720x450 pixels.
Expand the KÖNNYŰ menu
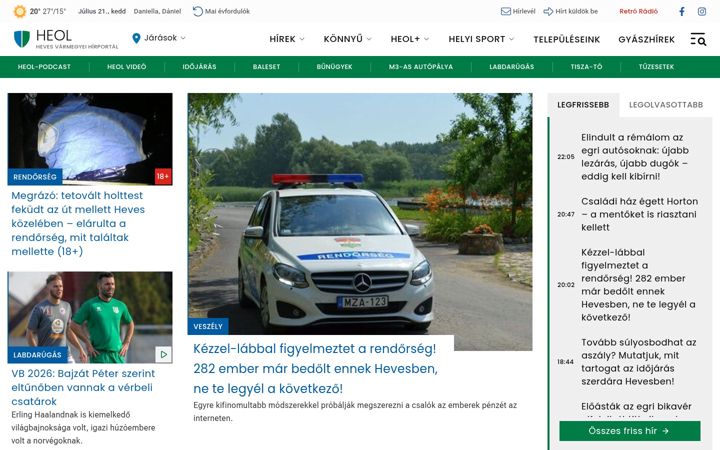[x=347, y=39]
